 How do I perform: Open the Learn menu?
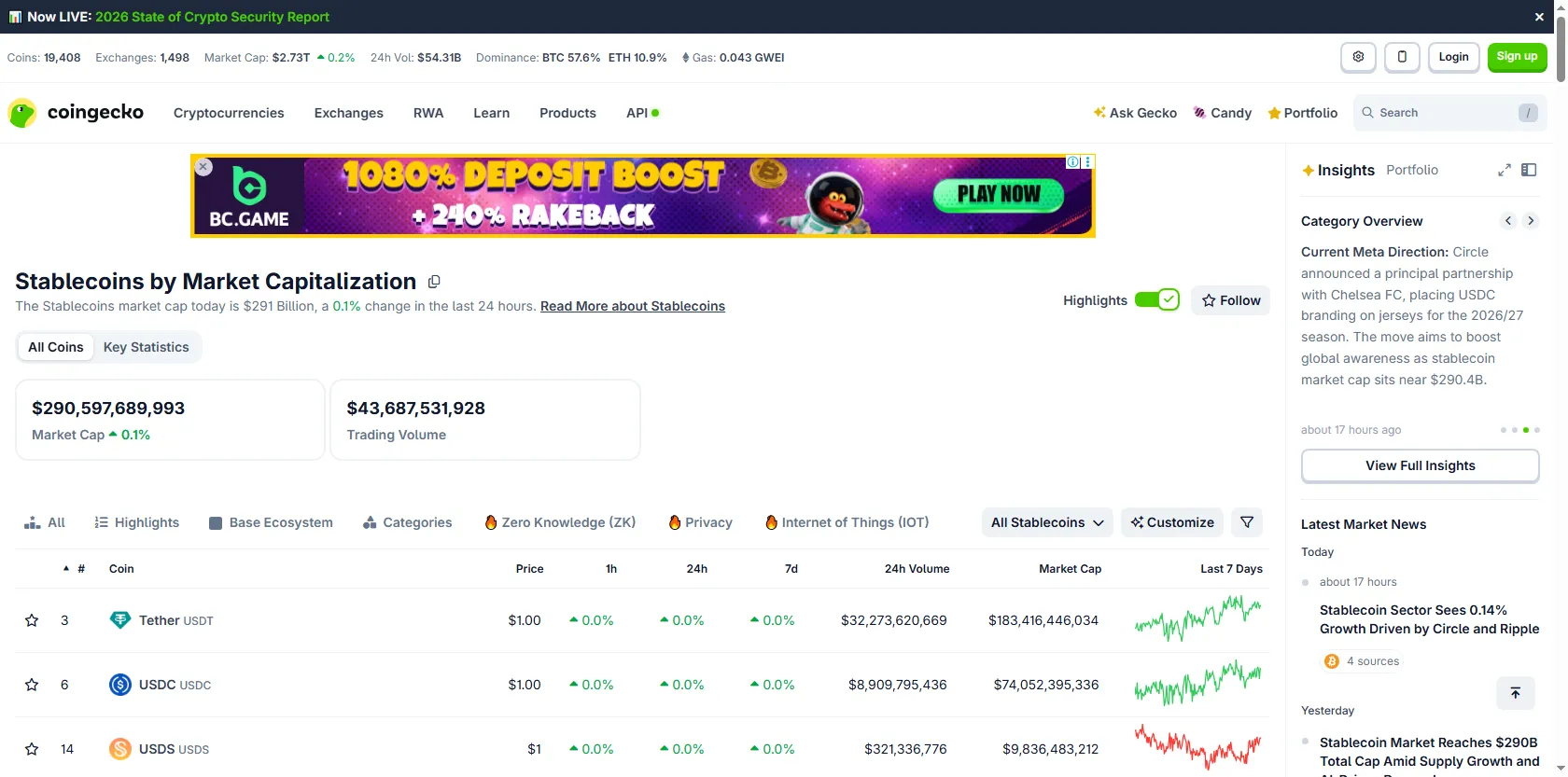pos(491,113)
